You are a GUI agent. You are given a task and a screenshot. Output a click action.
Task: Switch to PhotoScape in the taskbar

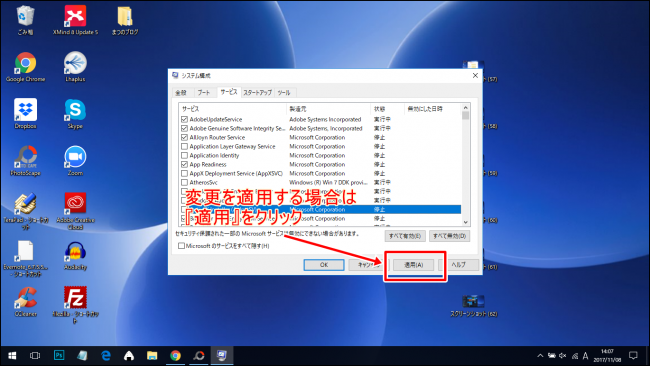click(199, 356)
